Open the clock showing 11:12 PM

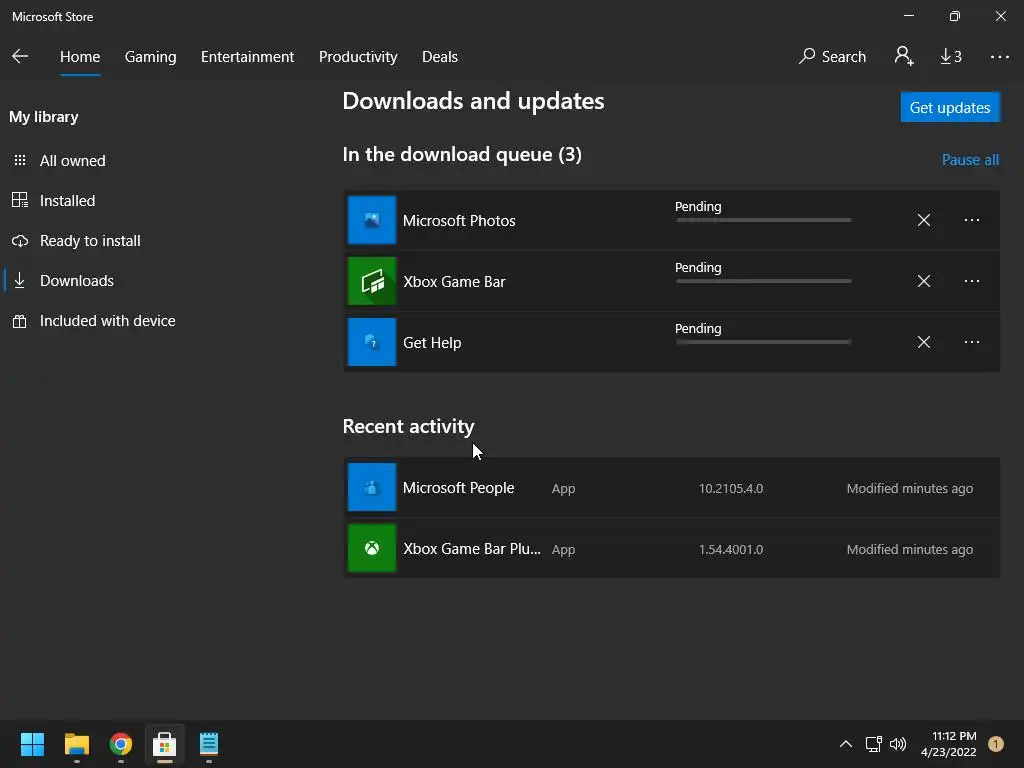coord(948,744)
